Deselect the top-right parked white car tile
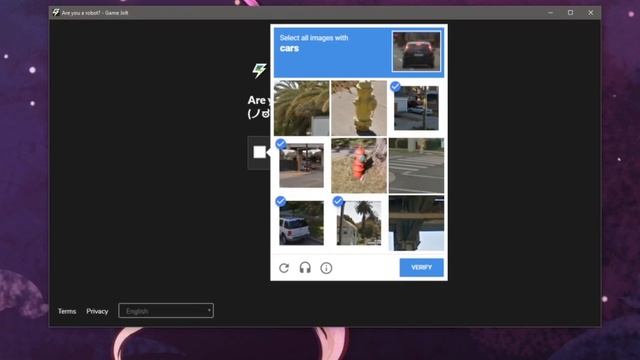 point(416,108)
